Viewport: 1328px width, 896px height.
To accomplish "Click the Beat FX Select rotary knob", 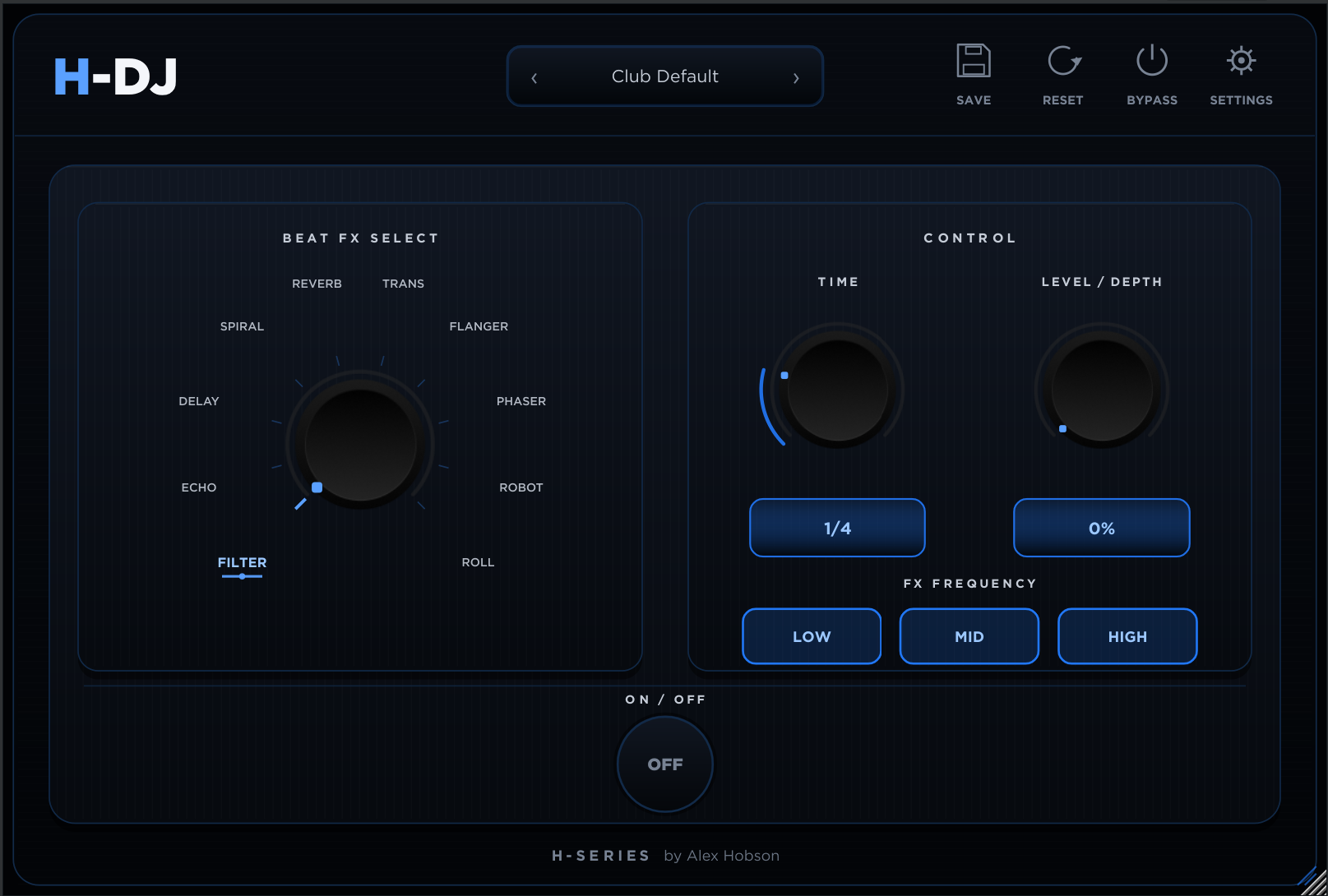I will click(x=360, y=445).
